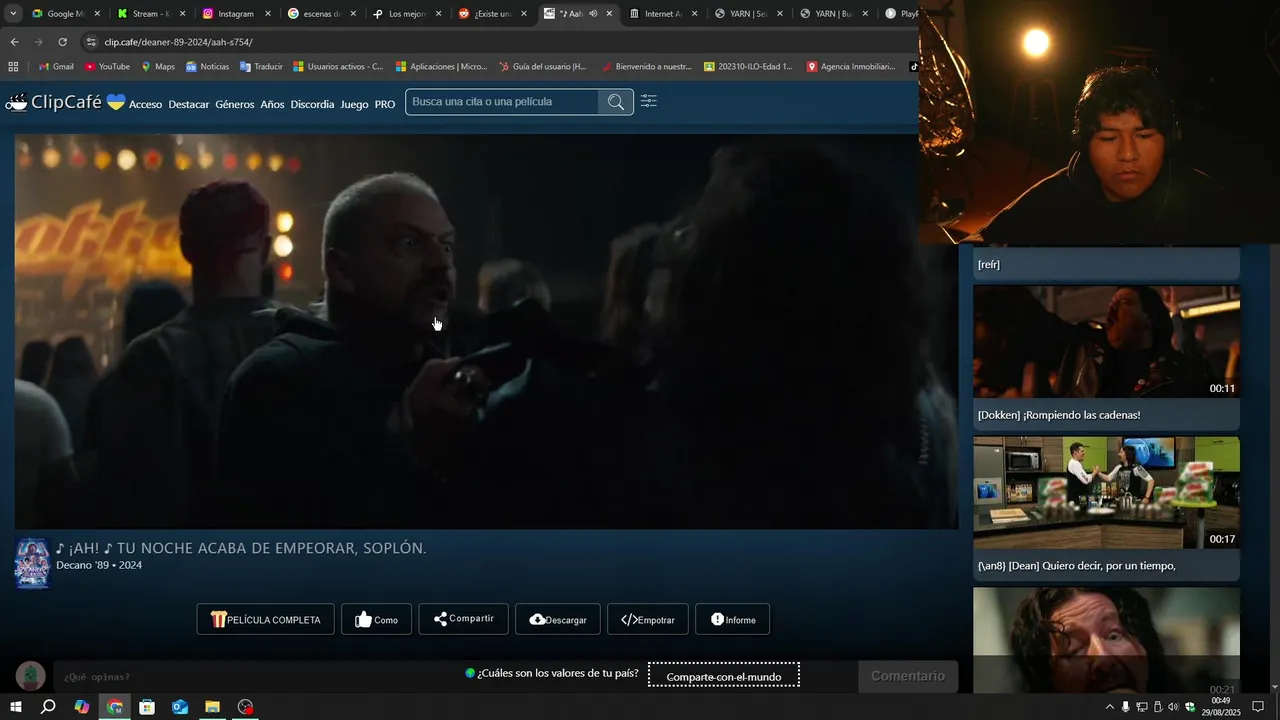
Task: Click the tray microphone icon
Action: coord(1125,707)
